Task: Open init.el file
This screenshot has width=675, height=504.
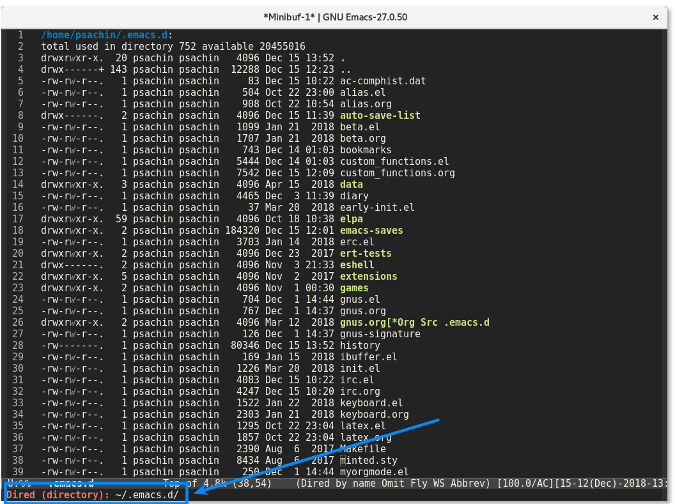Action: pyautogui.click(x=361, y=368)
